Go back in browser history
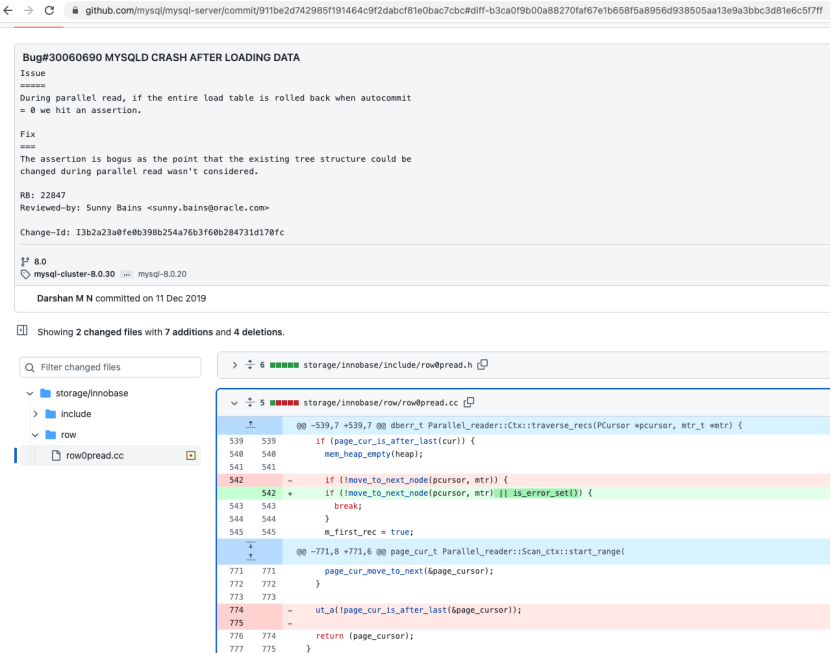The height and width of the screenshot is (653, 831). 9,10
